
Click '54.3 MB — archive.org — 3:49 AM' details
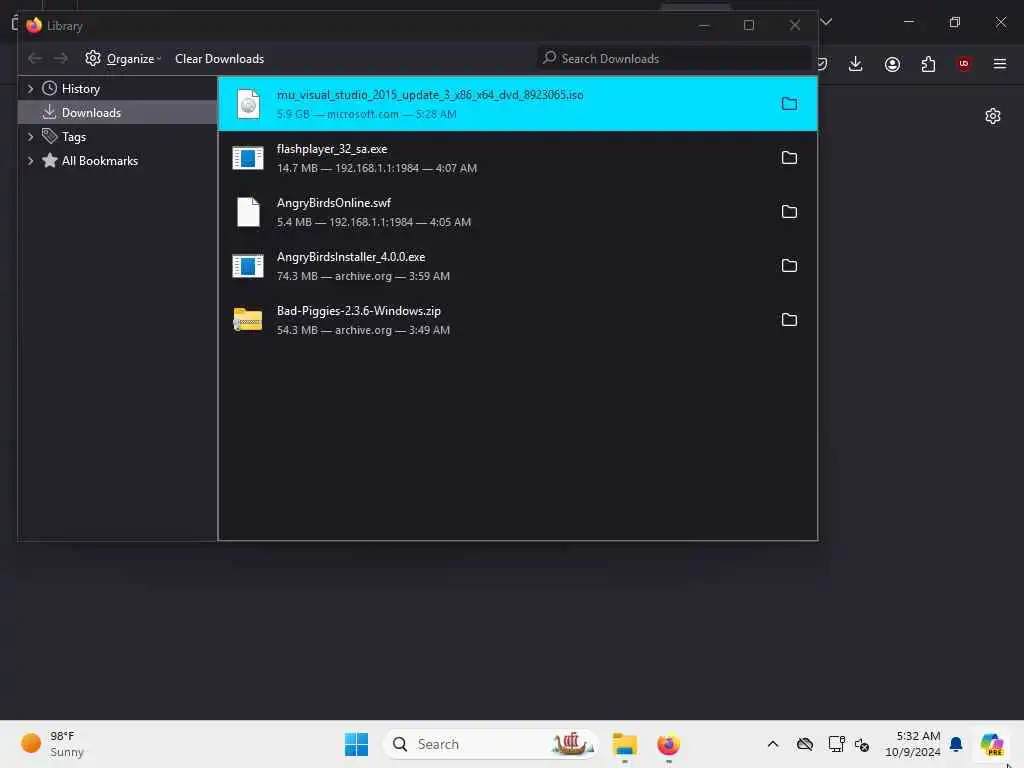[x=363, y=330]
